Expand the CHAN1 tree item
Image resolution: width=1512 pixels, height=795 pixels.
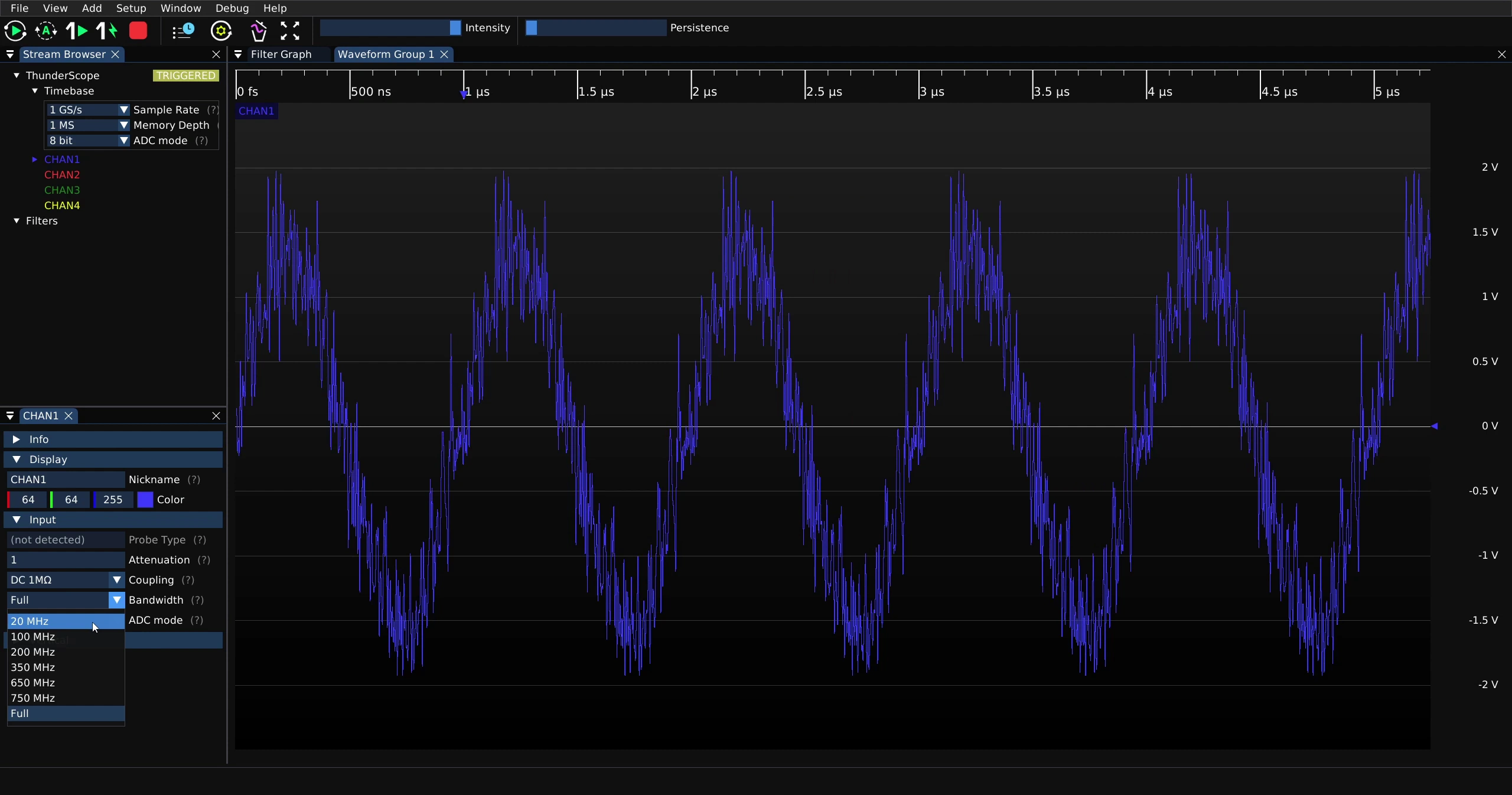(35, 159)
